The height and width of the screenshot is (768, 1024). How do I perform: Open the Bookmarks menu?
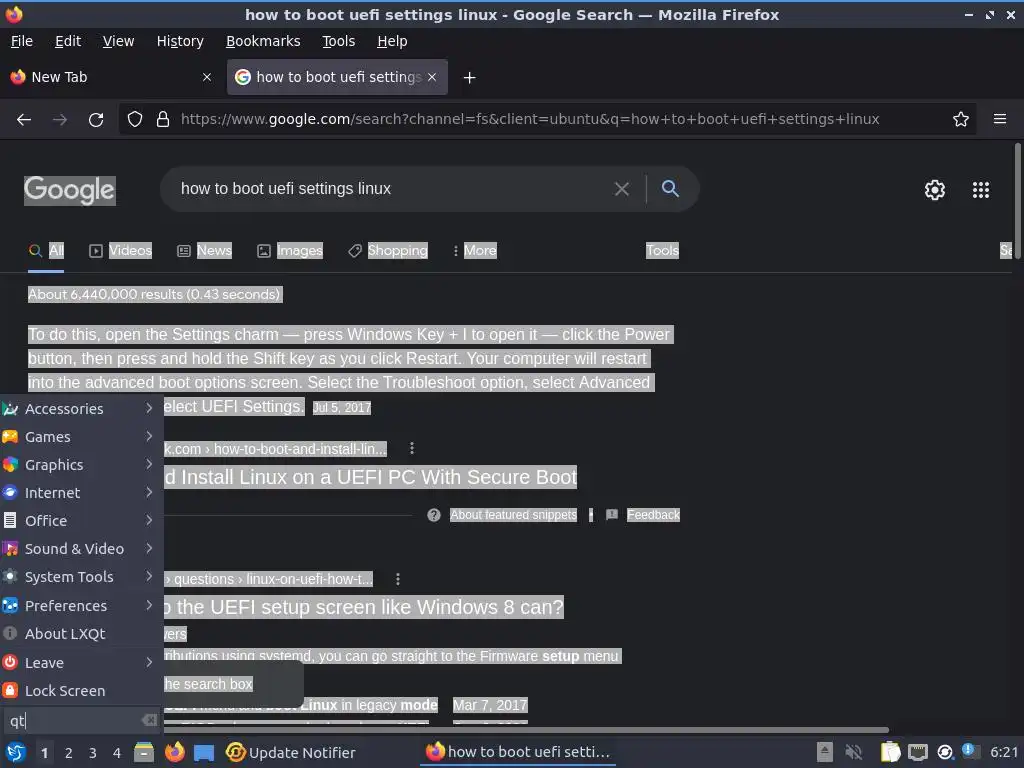(263, 41)
